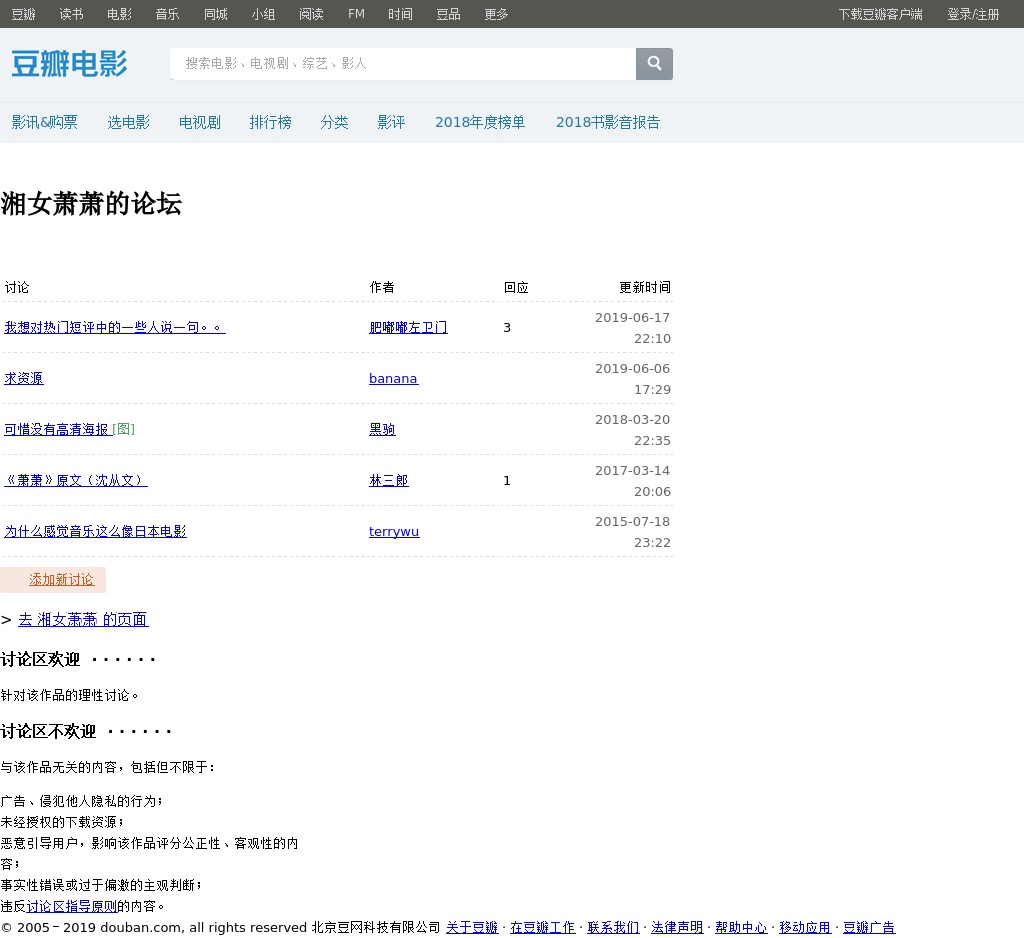Open the 讨论区指导原则 link
The image size is (1024, 938).
pos(72,906)
